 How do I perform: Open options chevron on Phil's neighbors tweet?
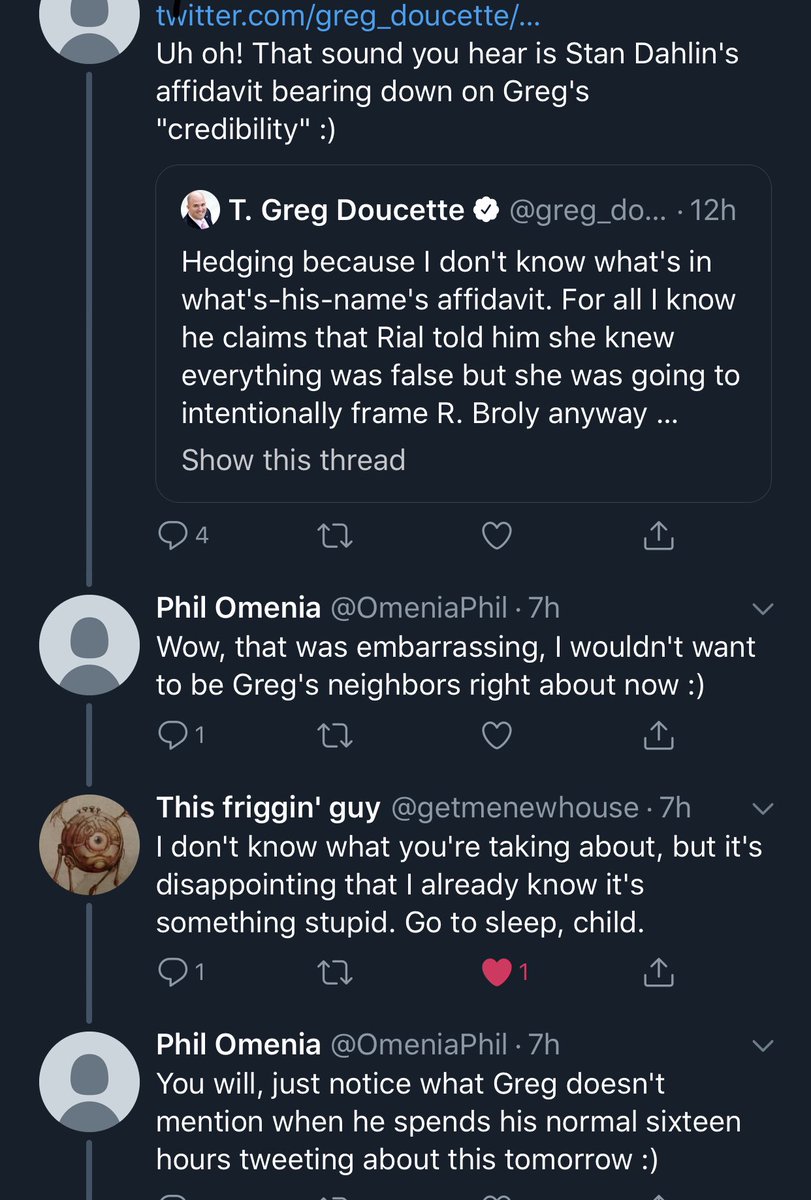coord(762,608)
